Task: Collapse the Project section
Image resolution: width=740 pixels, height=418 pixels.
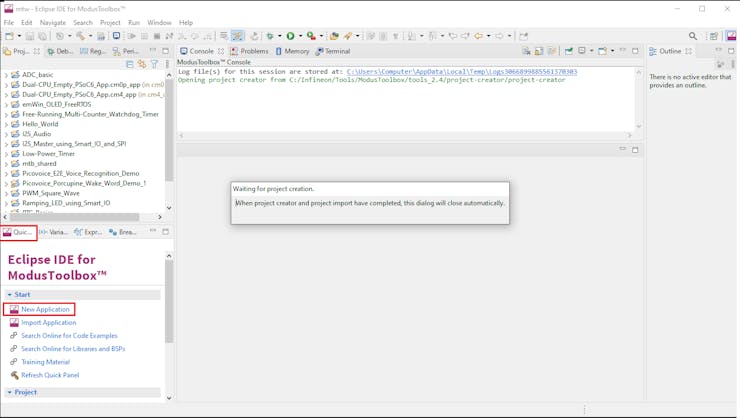Action: 9,392
